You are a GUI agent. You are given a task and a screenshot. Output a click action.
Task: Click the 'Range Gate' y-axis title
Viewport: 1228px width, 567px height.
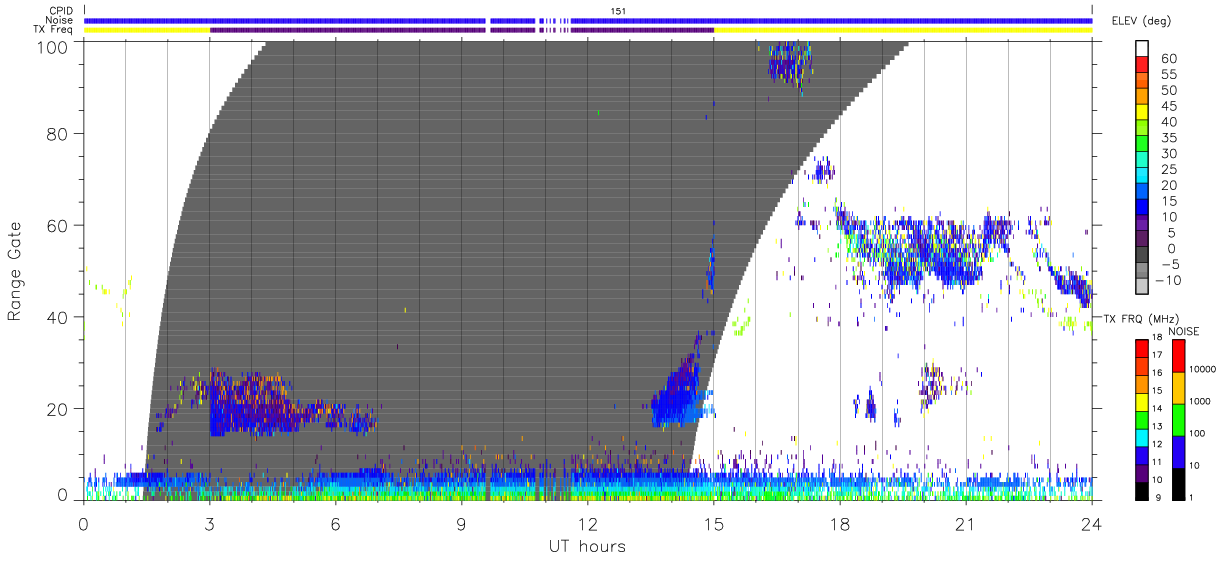pos(15,273)
